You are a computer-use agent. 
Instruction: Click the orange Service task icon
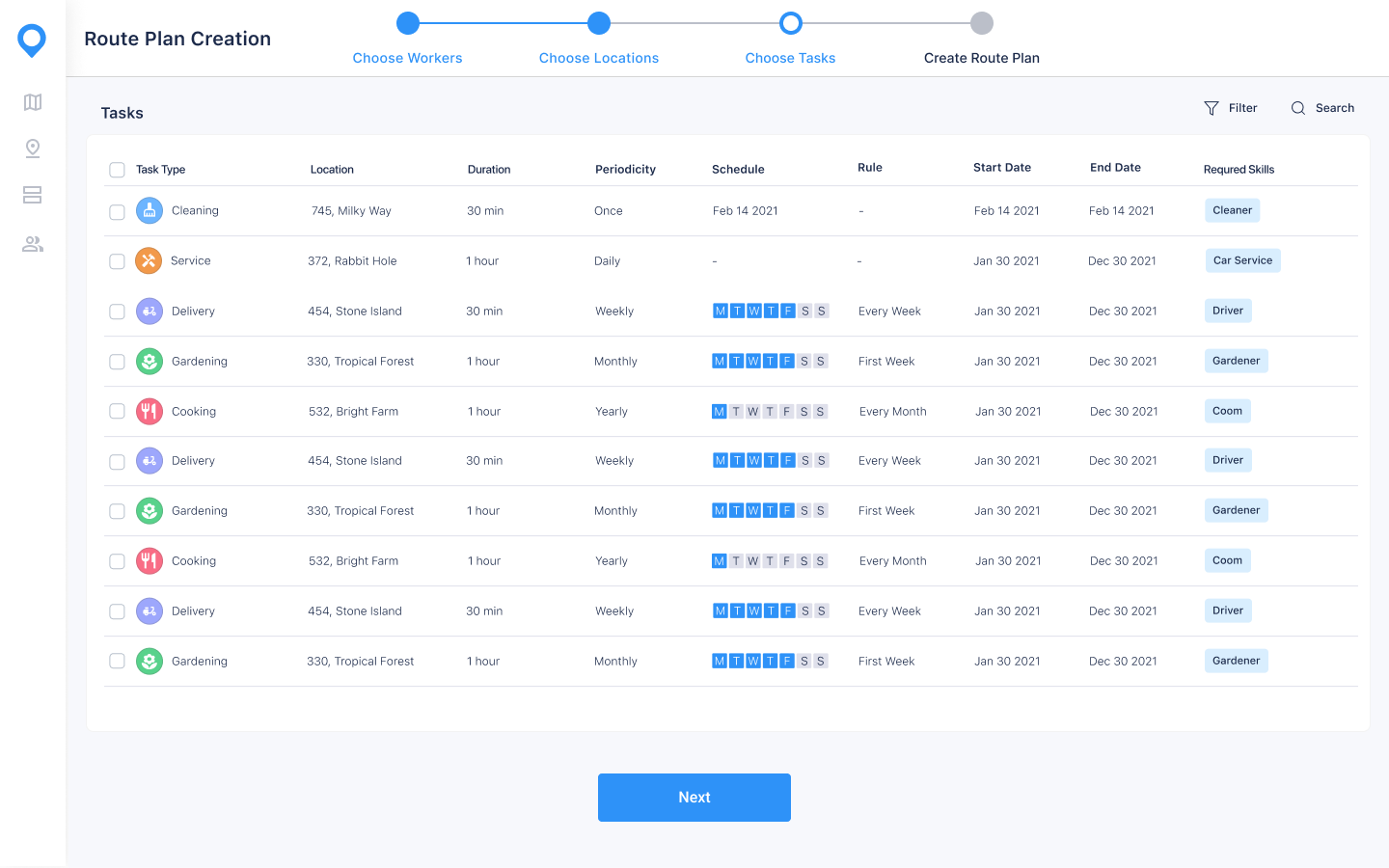[149, 260]
